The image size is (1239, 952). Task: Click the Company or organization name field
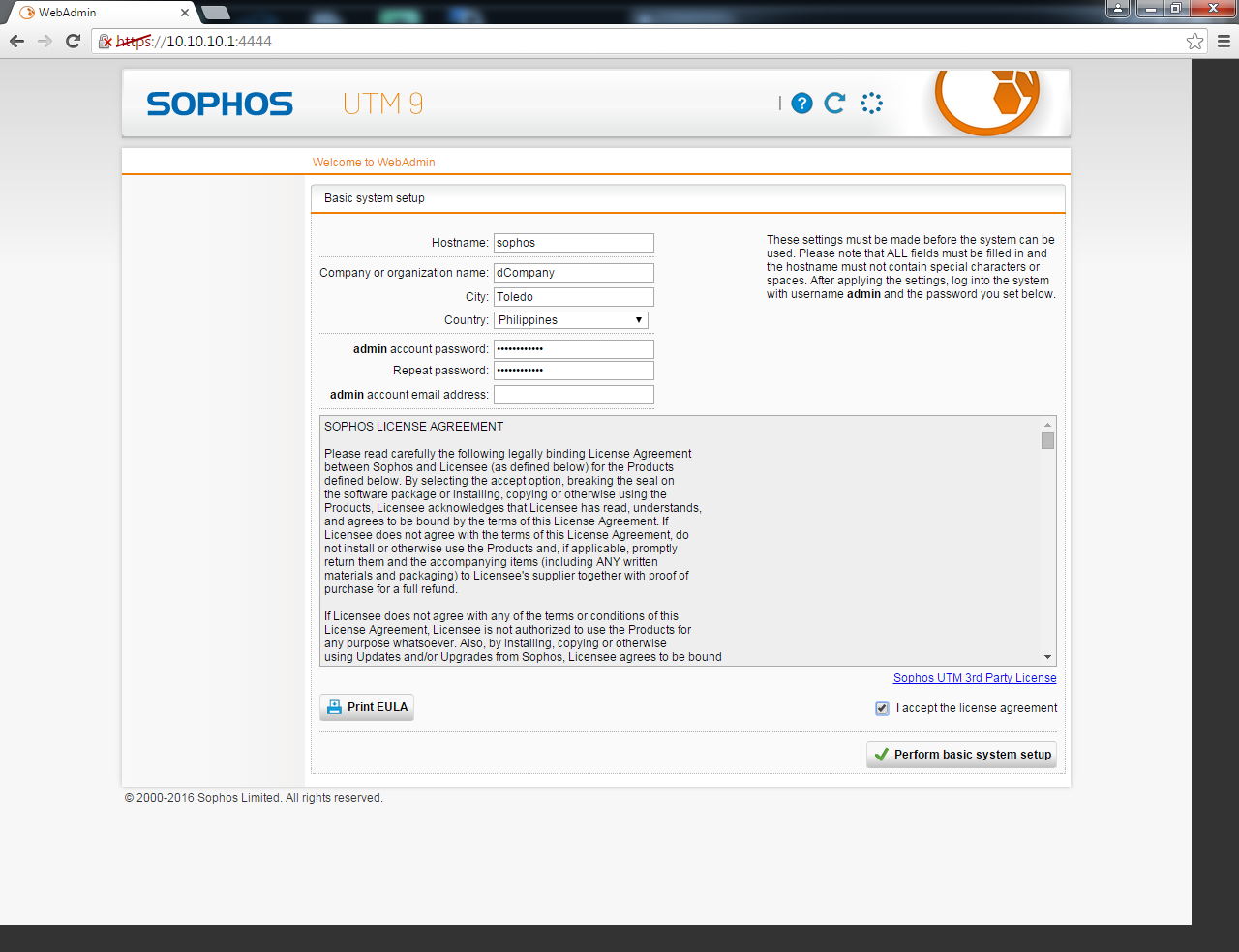point(574,273)
